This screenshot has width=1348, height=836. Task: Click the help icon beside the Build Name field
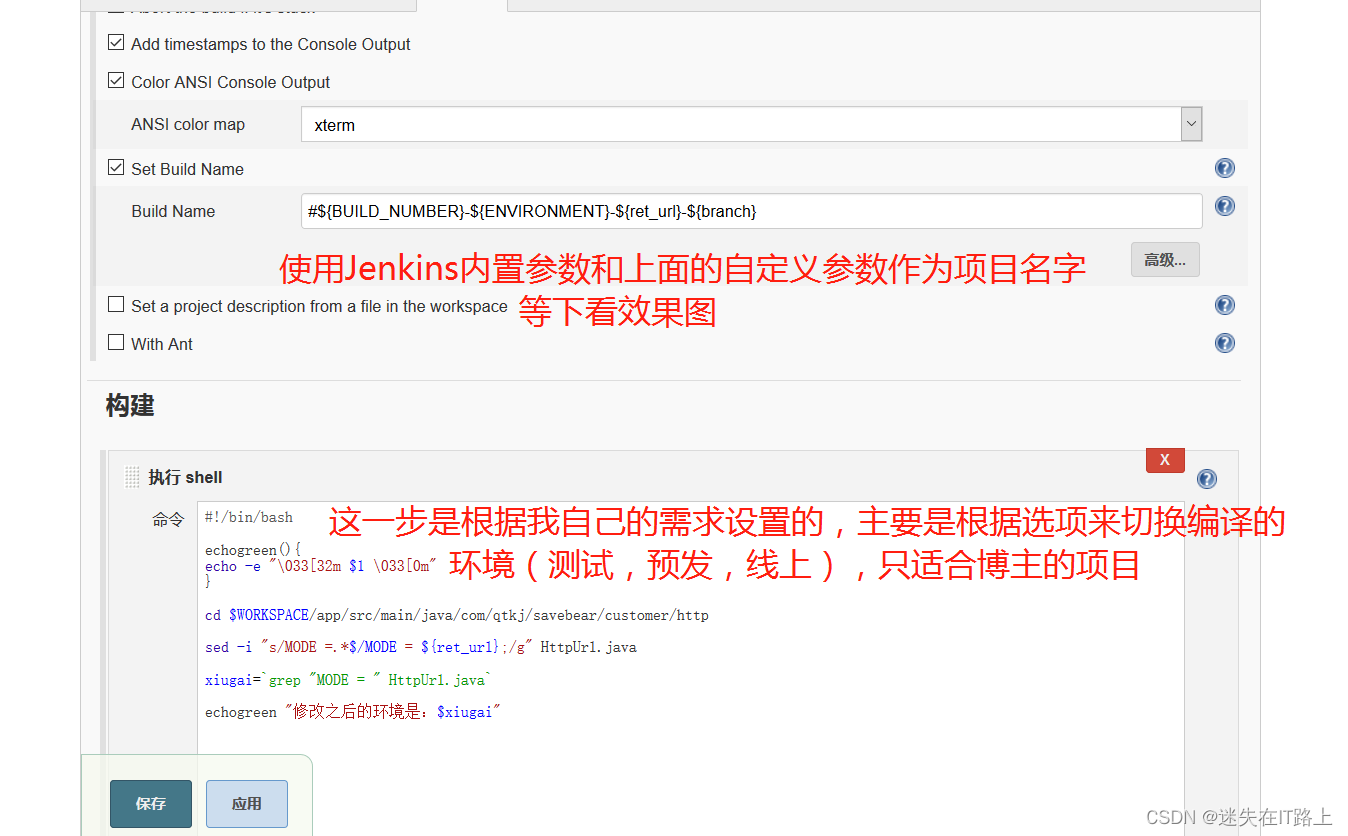pyautogui.click(x=1225, y=206)
